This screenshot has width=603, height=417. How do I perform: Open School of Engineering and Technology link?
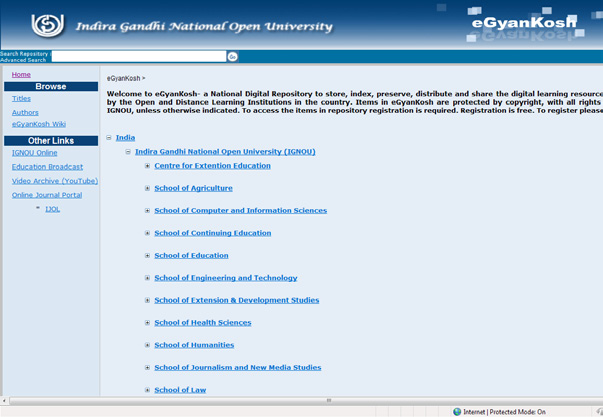click(226, 278)
